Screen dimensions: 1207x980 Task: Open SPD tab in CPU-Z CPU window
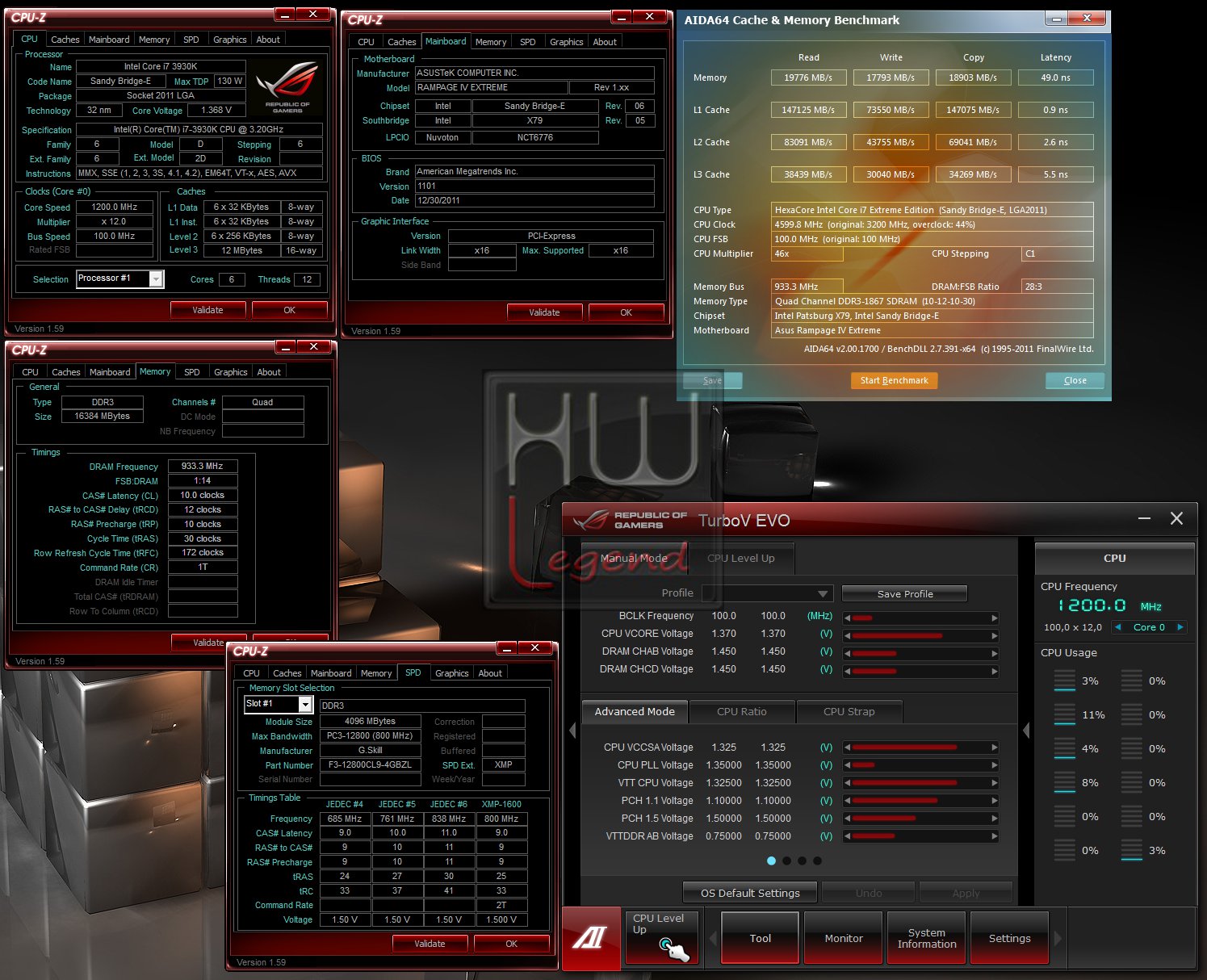coord(191,40)
